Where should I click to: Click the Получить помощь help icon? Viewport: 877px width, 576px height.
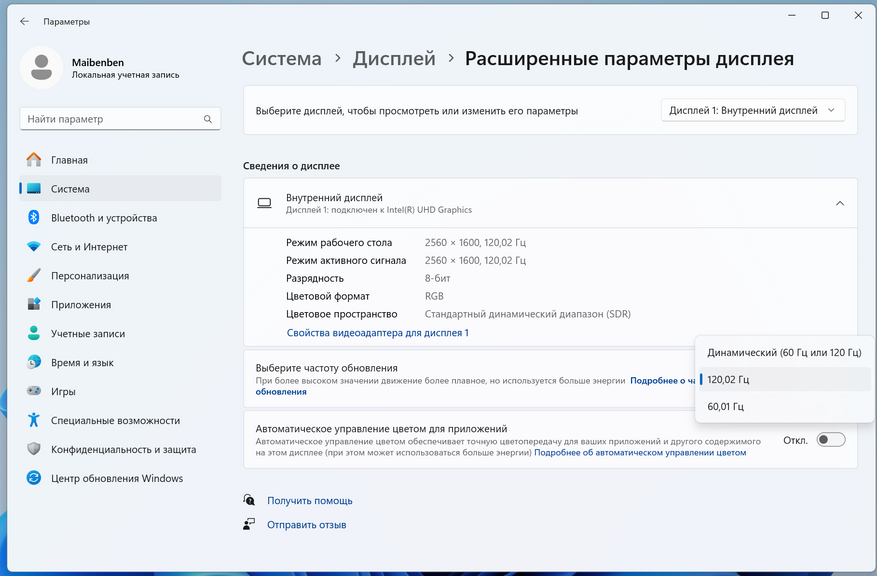tap(249, 500)
